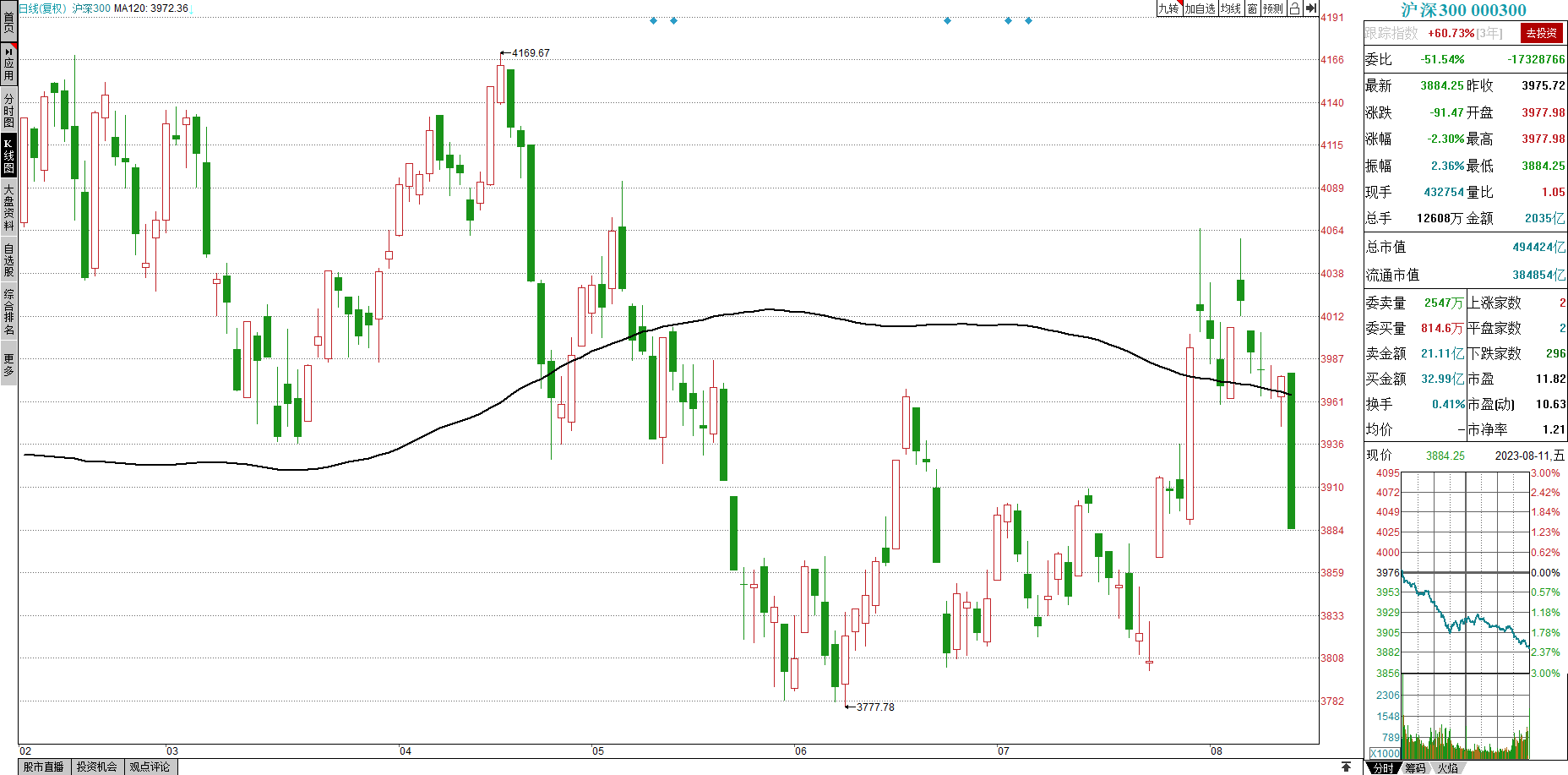Toggle 均线 moving average display

pyautogui.click(x=1231, y=8)
